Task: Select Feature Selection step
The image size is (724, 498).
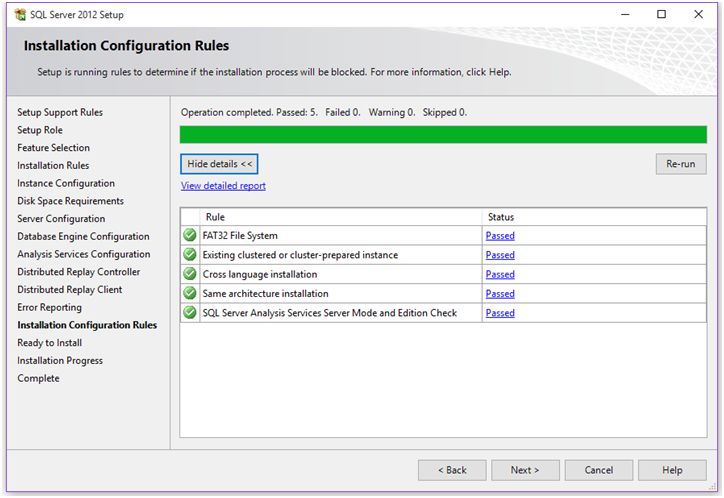Action: 54,148
